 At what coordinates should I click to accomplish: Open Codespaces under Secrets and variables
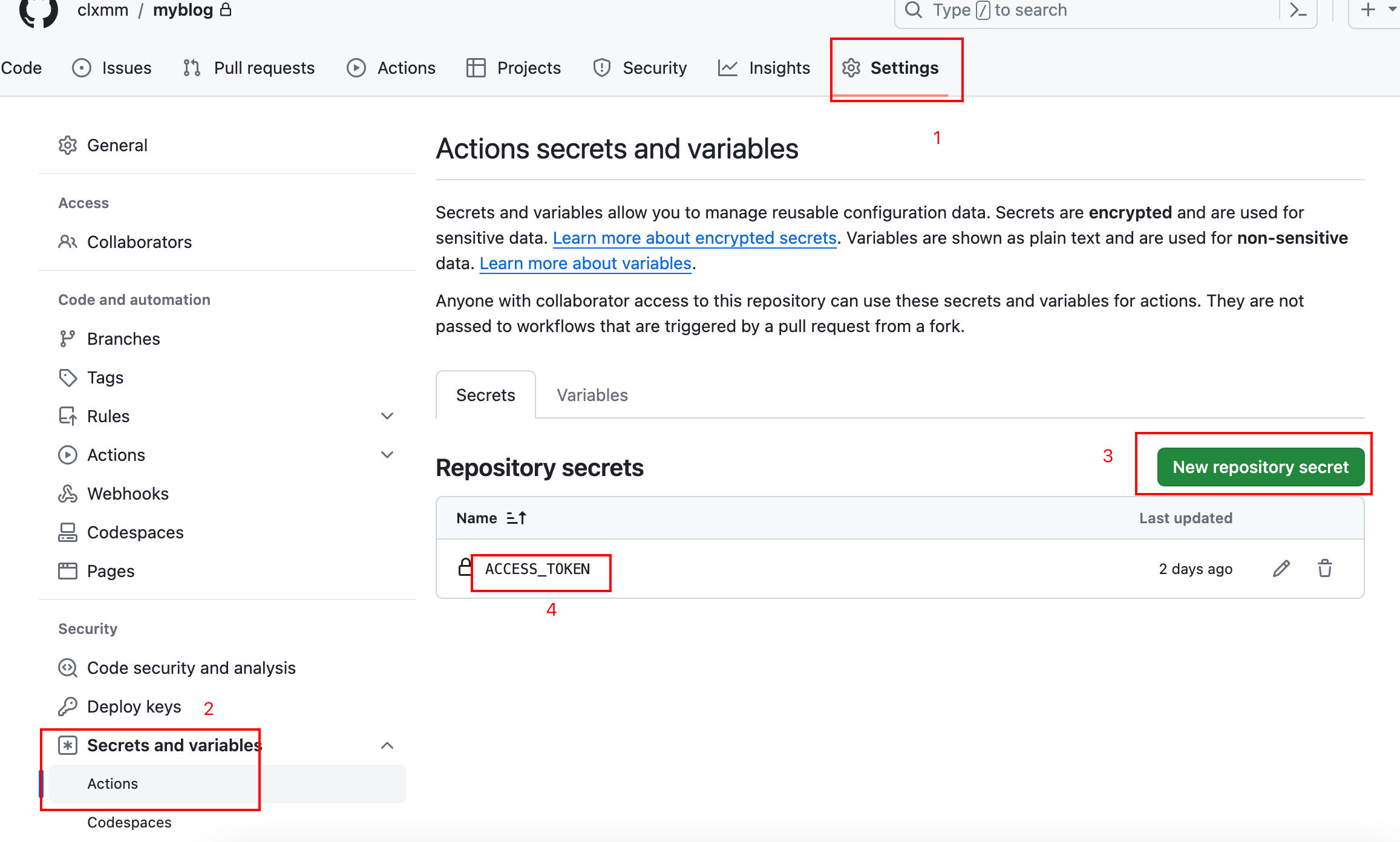(x=129, y=822)
